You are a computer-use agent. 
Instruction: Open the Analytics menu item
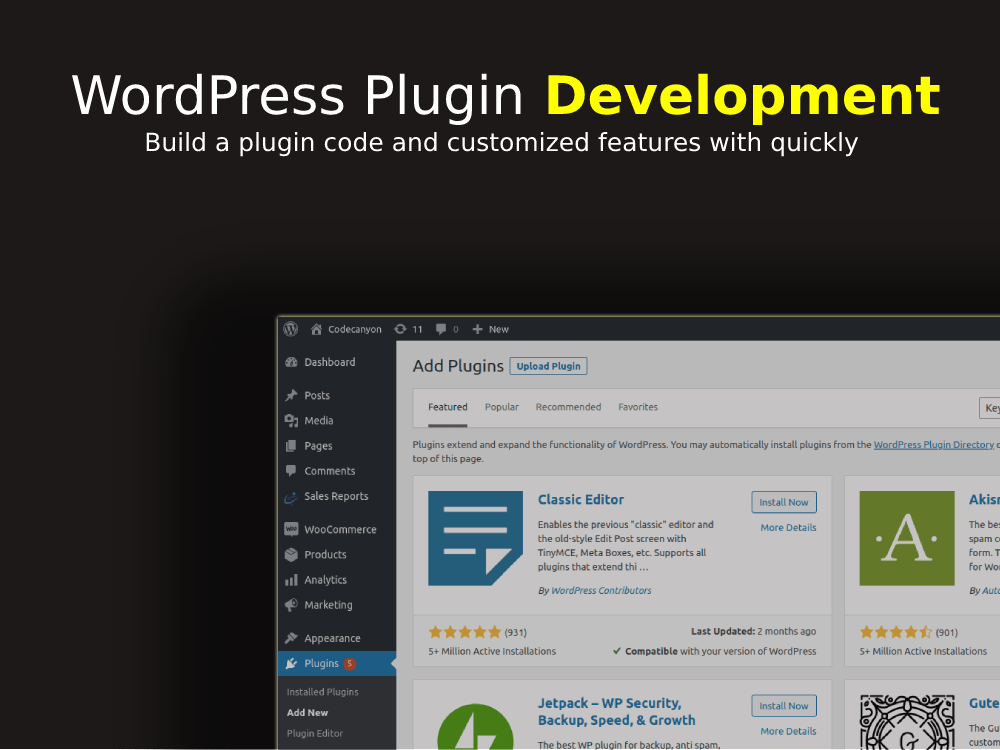point(325,580)
